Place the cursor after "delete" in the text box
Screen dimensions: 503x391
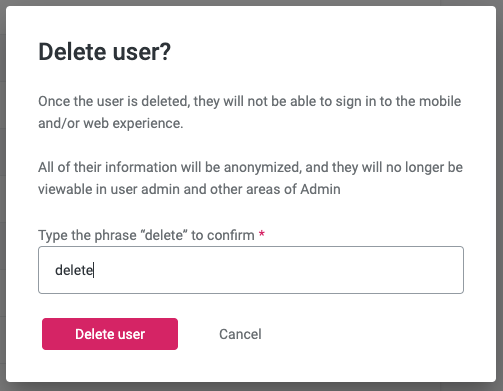[x=94, y=270]
